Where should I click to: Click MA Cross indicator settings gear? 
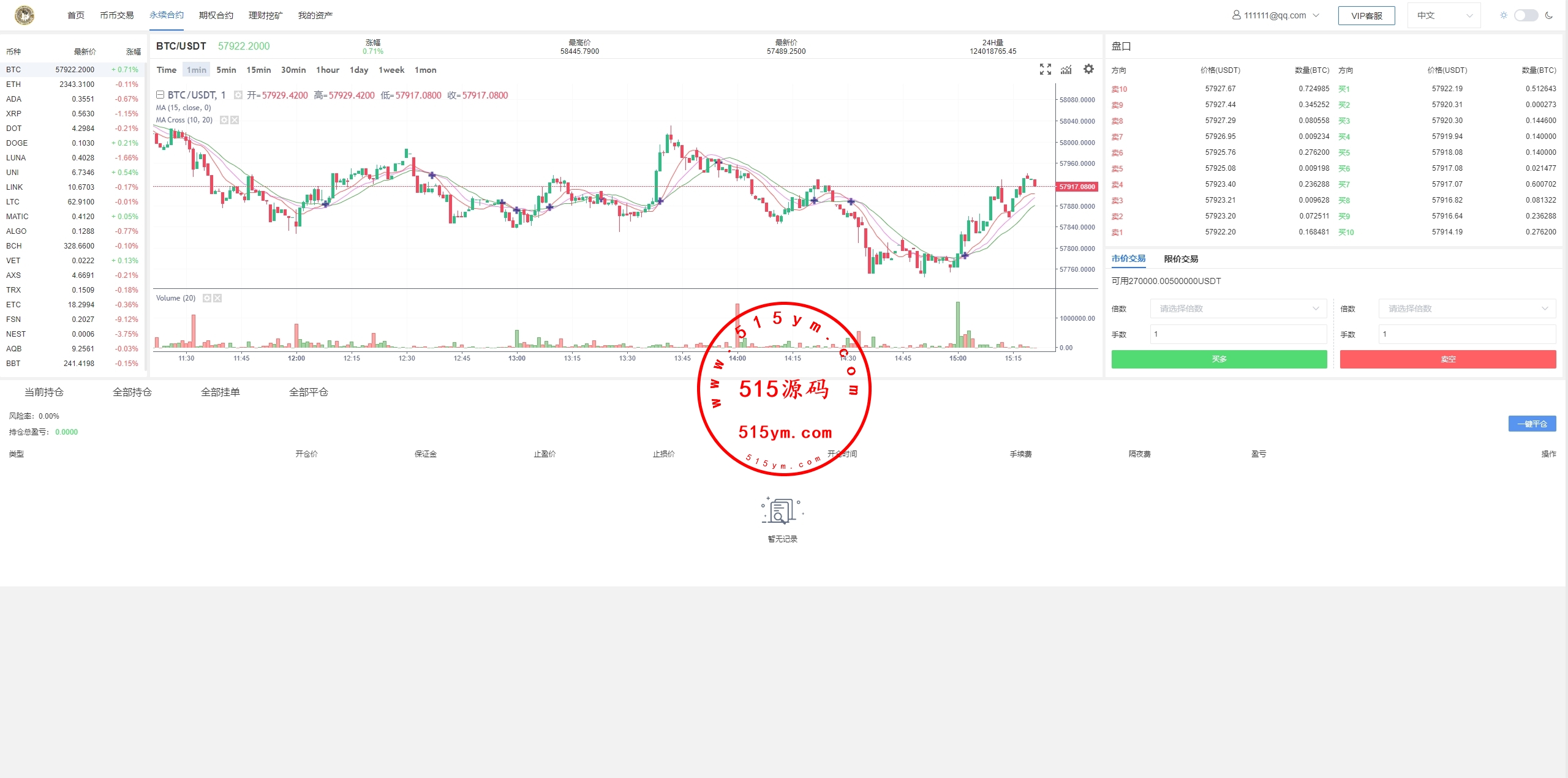(x=224, y=120)
